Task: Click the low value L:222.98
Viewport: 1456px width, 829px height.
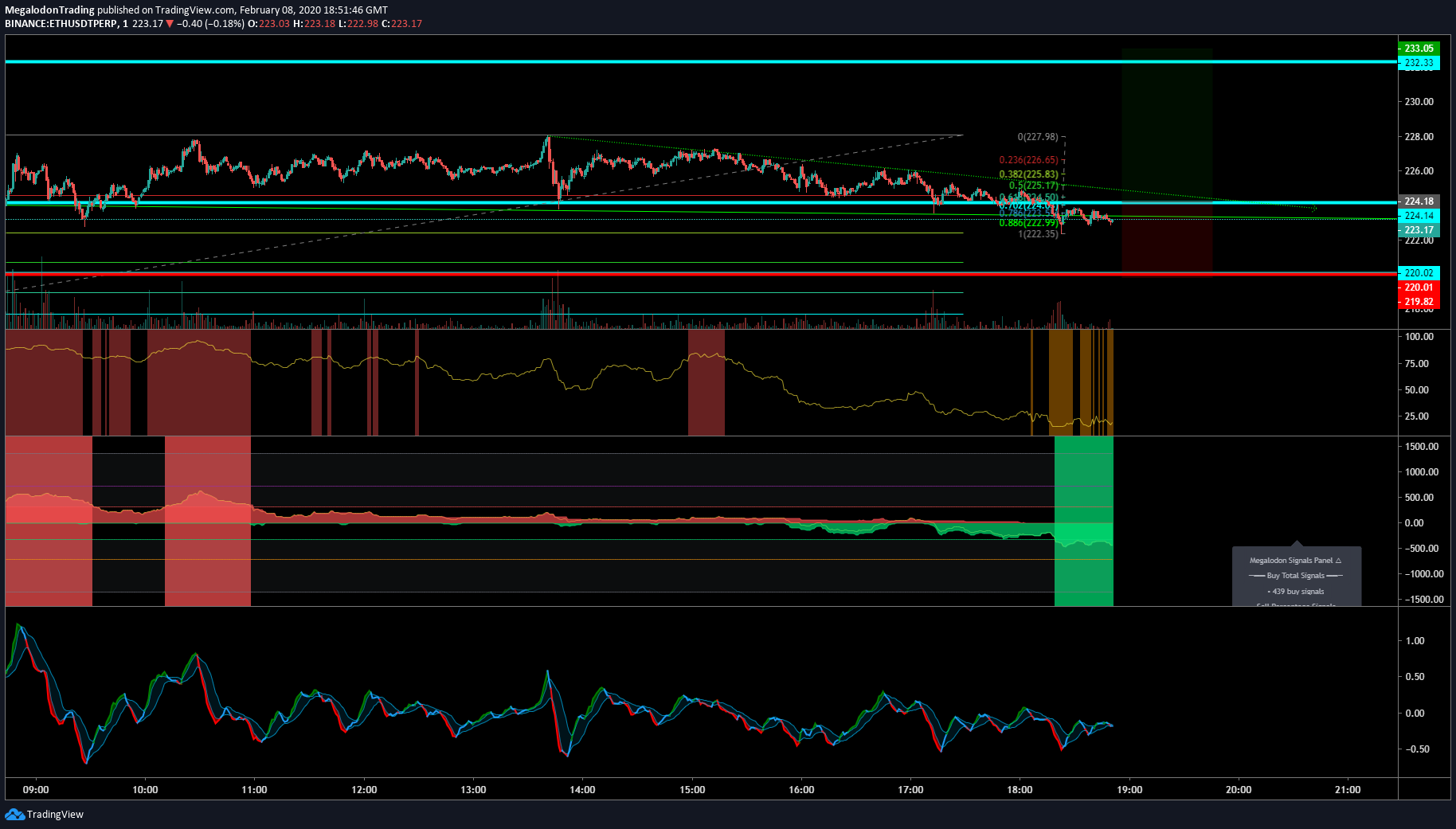Action: coord(358,24)
